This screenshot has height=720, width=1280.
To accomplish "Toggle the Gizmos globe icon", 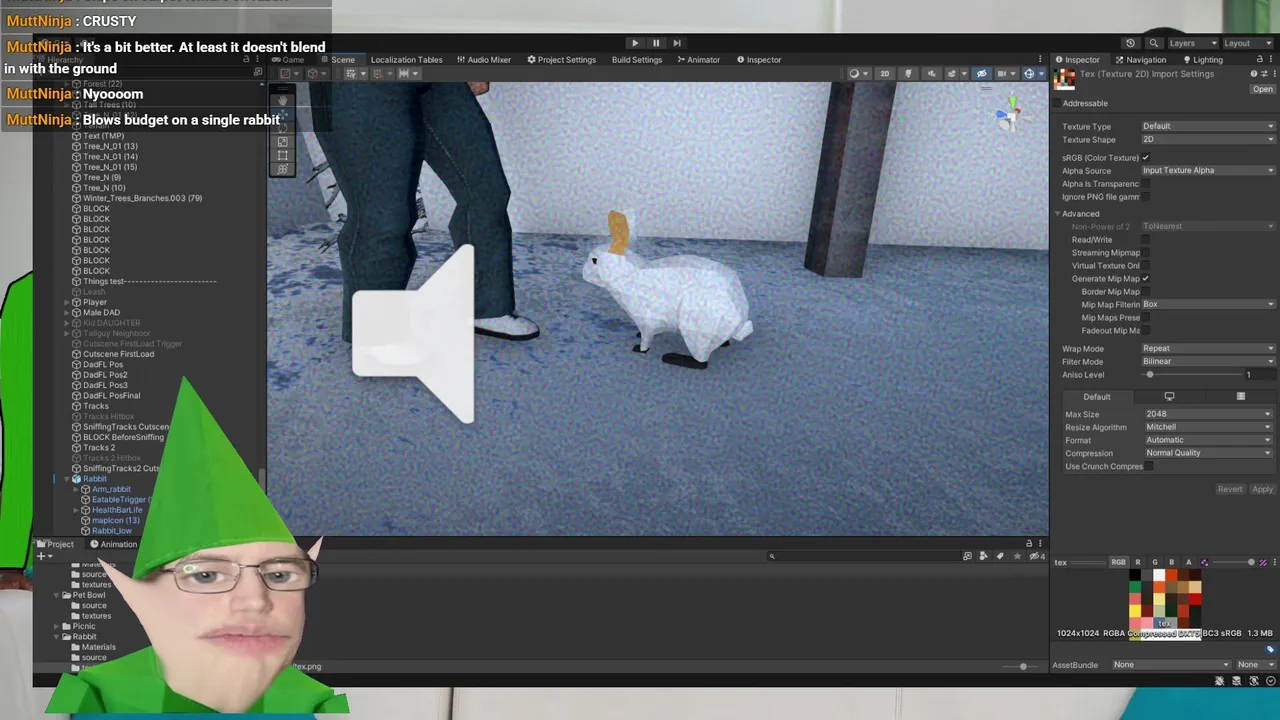I will click(x=1029, y=73).
